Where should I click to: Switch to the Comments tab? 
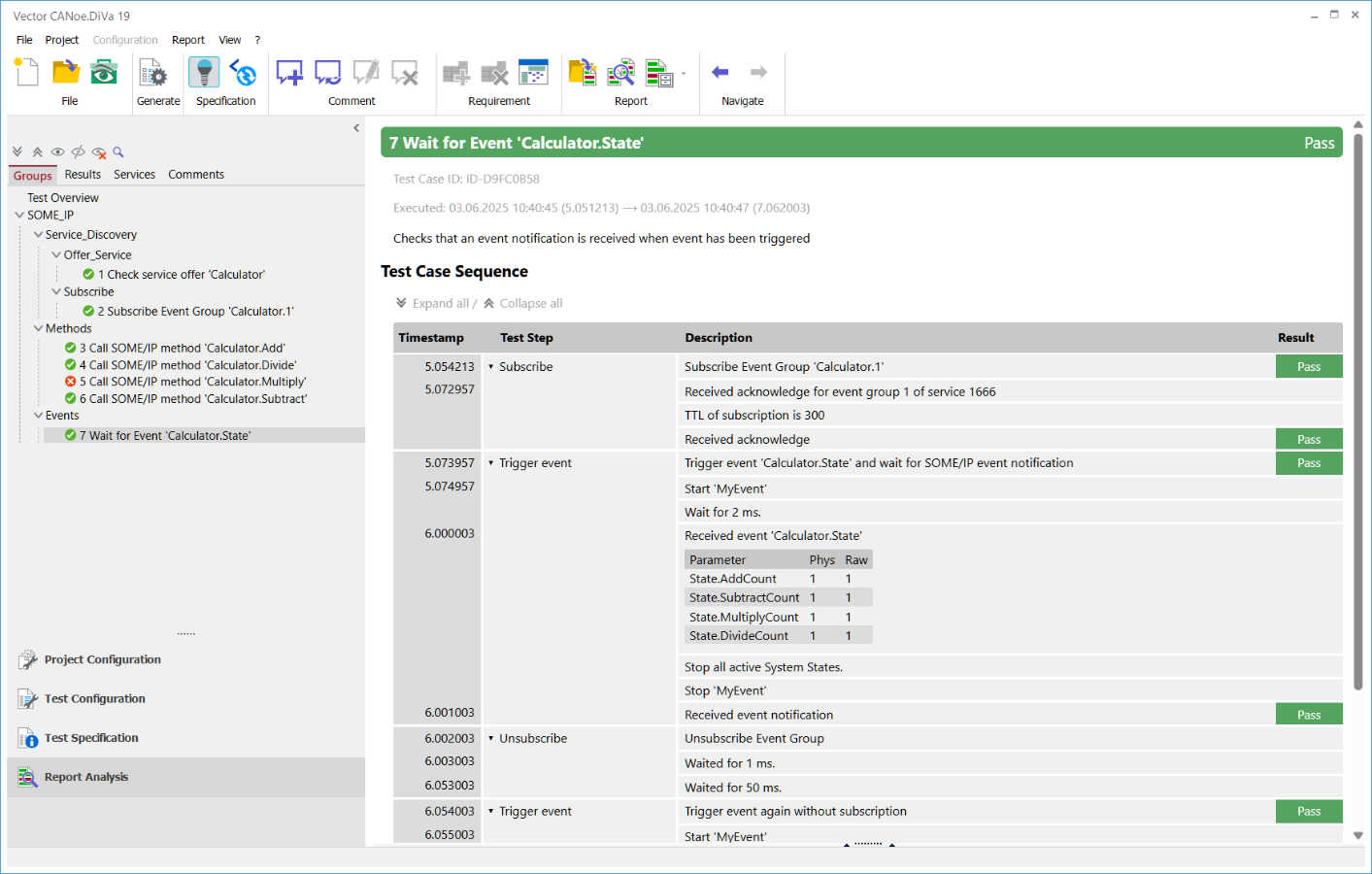pos(196,175)
